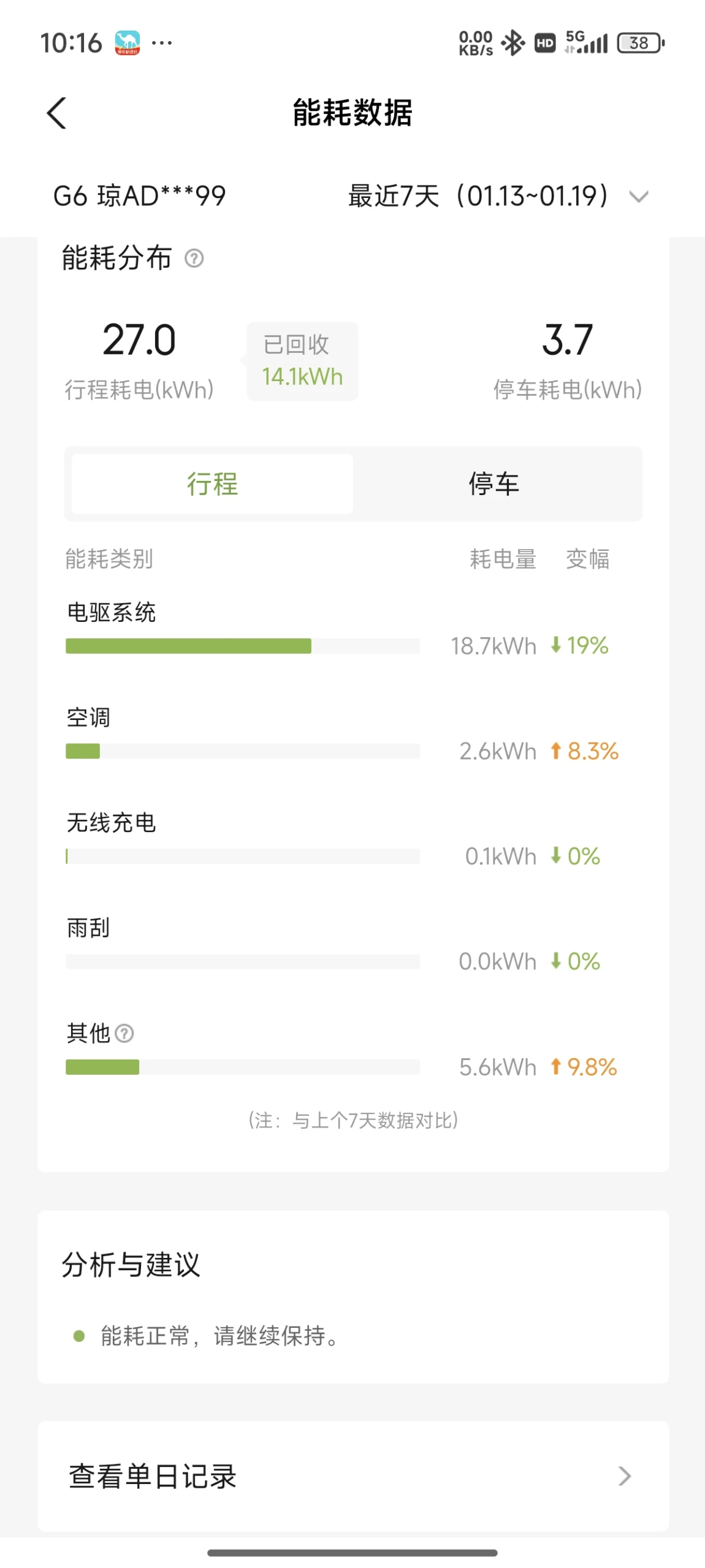The image size is (705, 1568).
Task: Tap the 27.0 行程耗电 value
Action: [139, 340]
